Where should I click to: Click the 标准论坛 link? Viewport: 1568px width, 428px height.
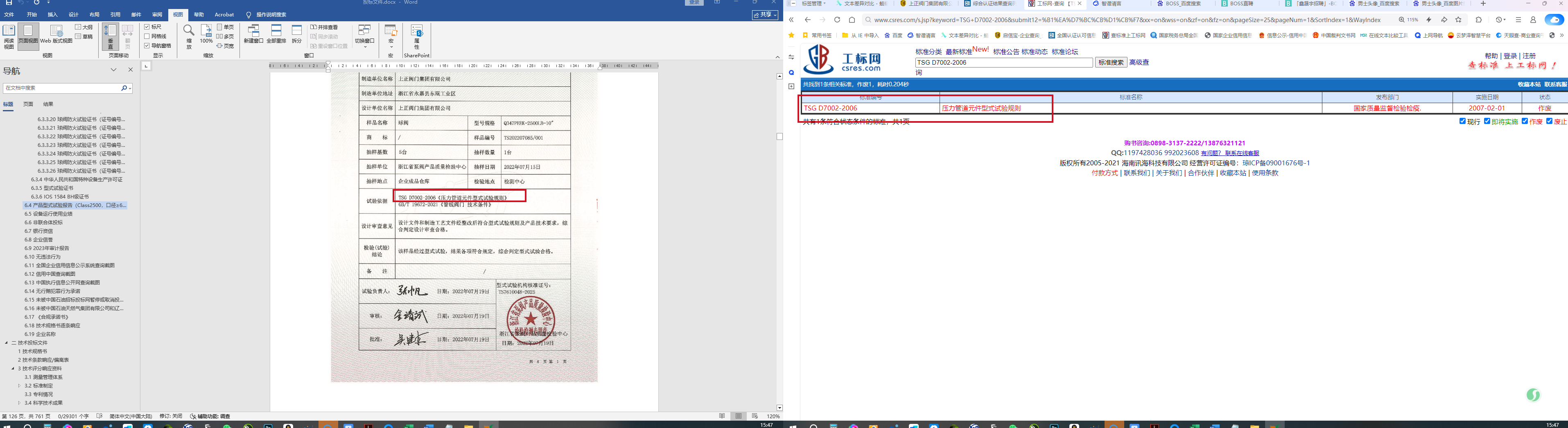coord(1064,52)
